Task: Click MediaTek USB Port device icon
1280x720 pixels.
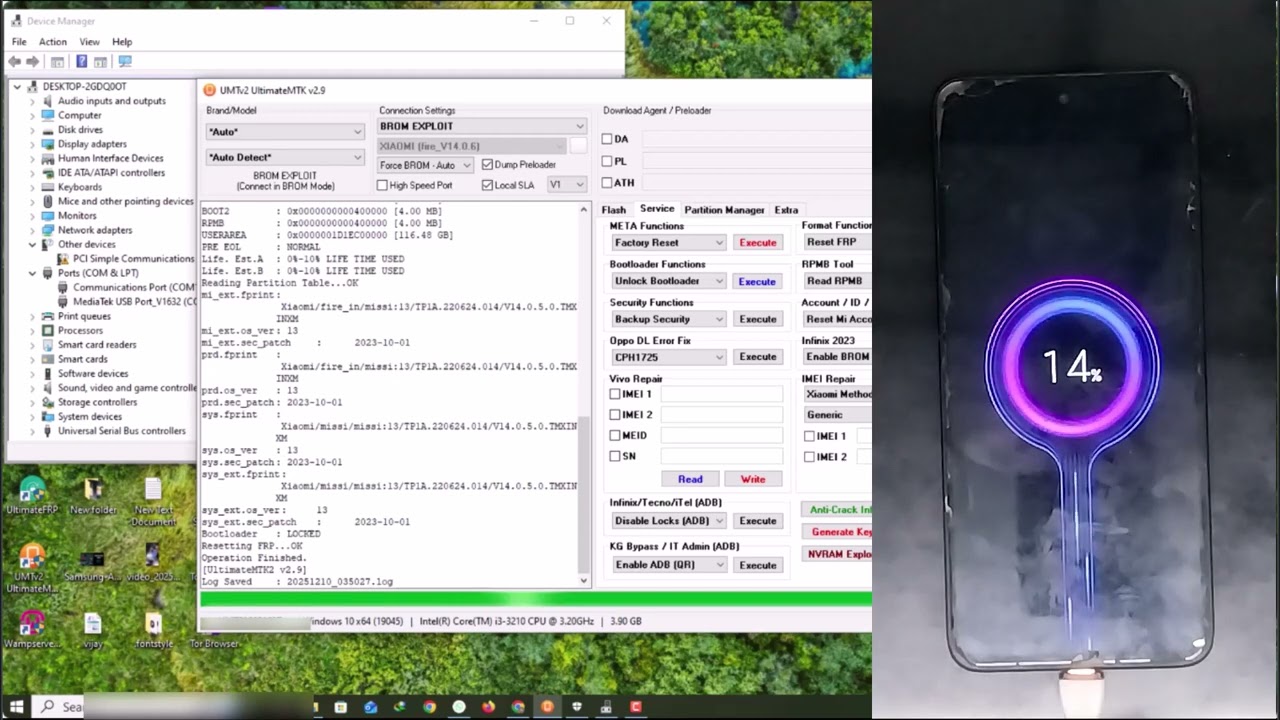Action: (63, 301)
